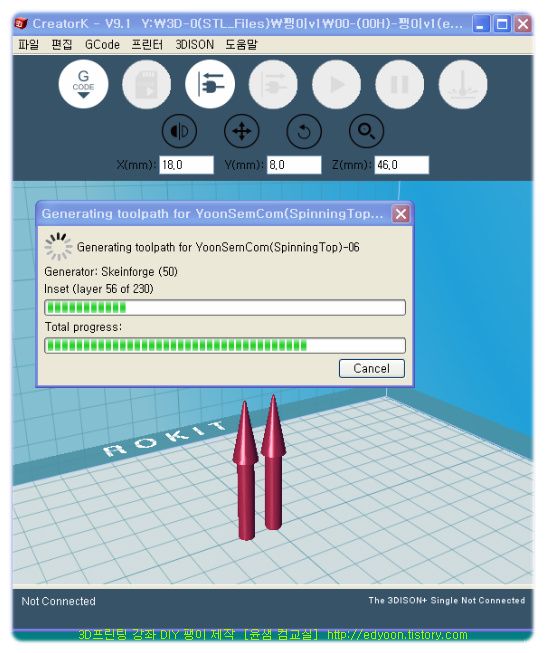546x653 pixels.
Task: Click the connect printer plug icon
Action: (x=210, y=84)
